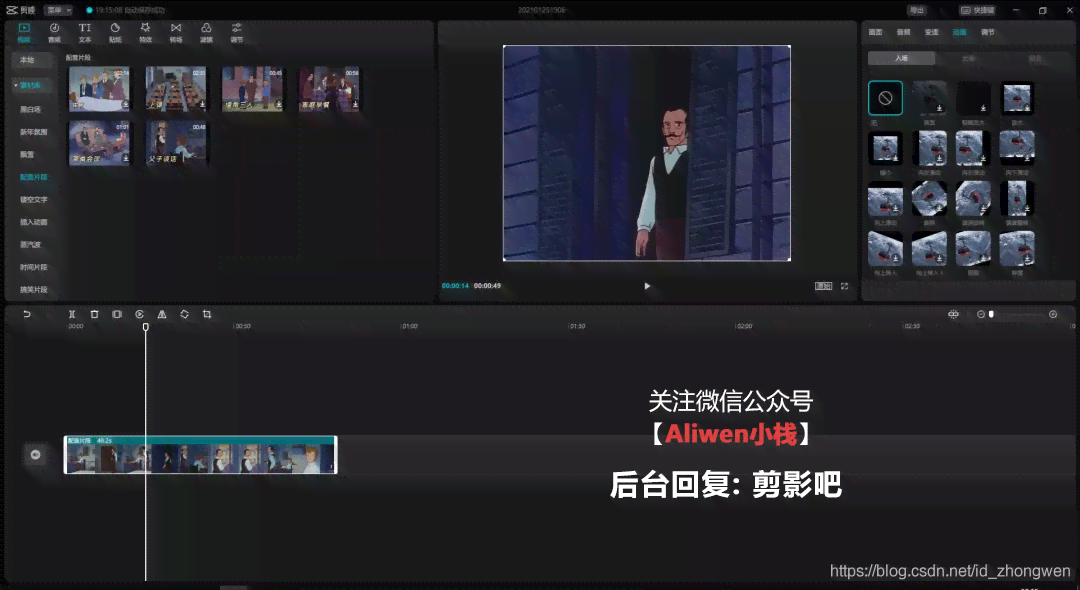
Task: Choose the 放大 zoom-in animation thumbnail
Action: (1017, 98)
